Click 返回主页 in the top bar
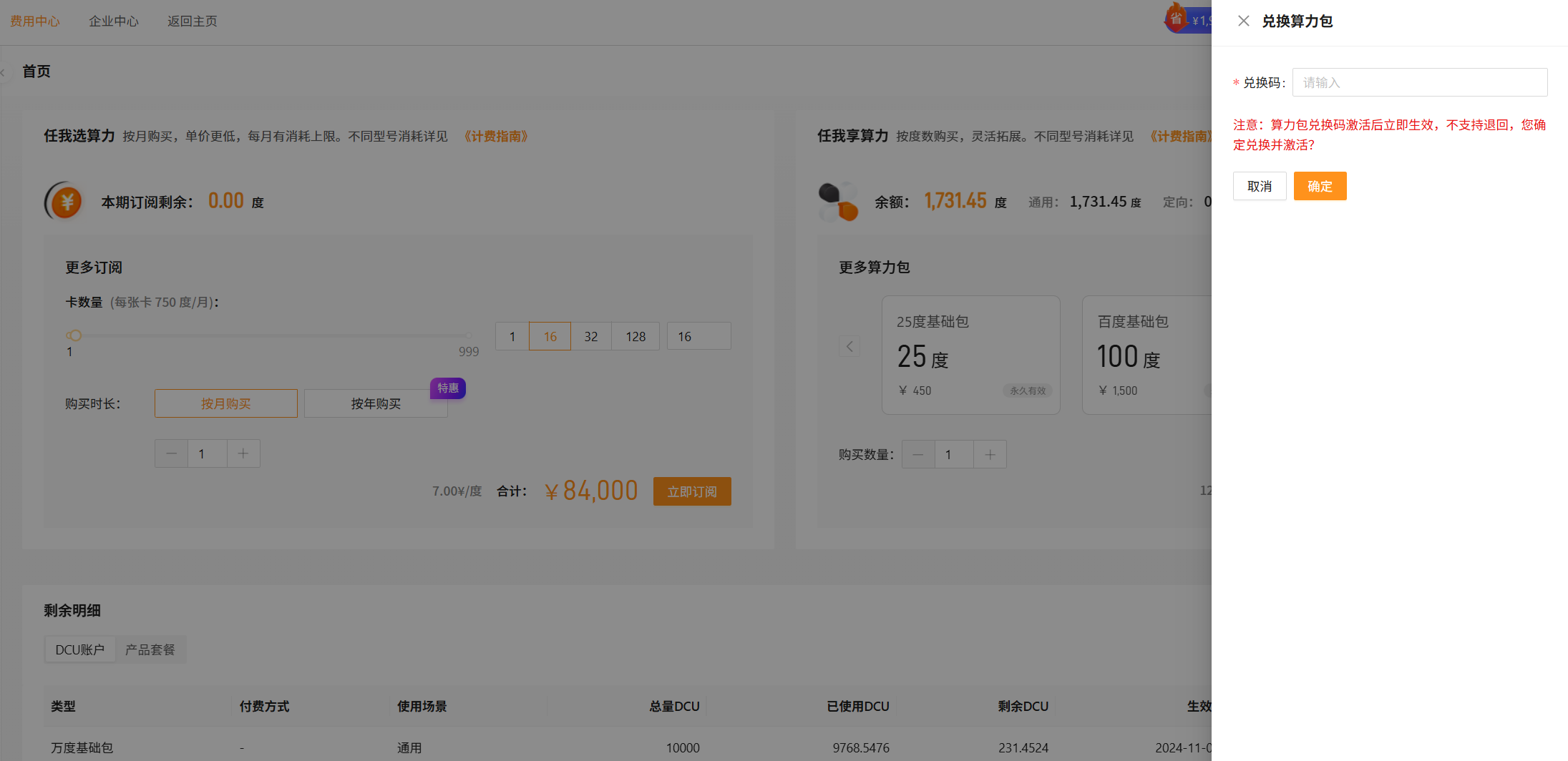Screen dimensions: 1568x761 (193, 21)
